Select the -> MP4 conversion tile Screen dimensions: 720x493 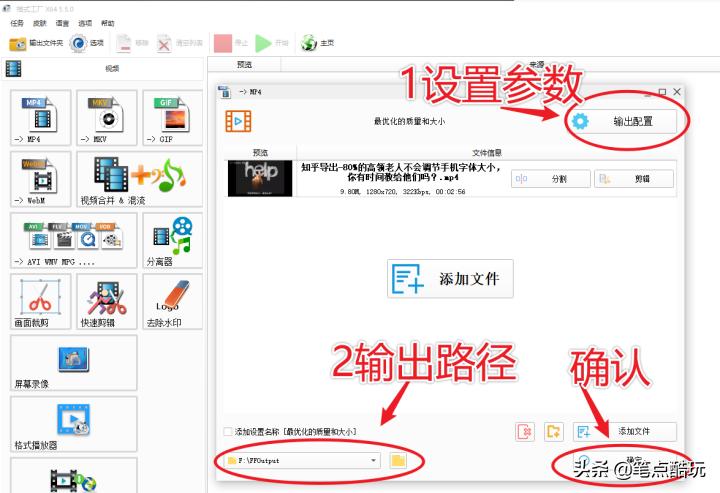click(41, 118)
